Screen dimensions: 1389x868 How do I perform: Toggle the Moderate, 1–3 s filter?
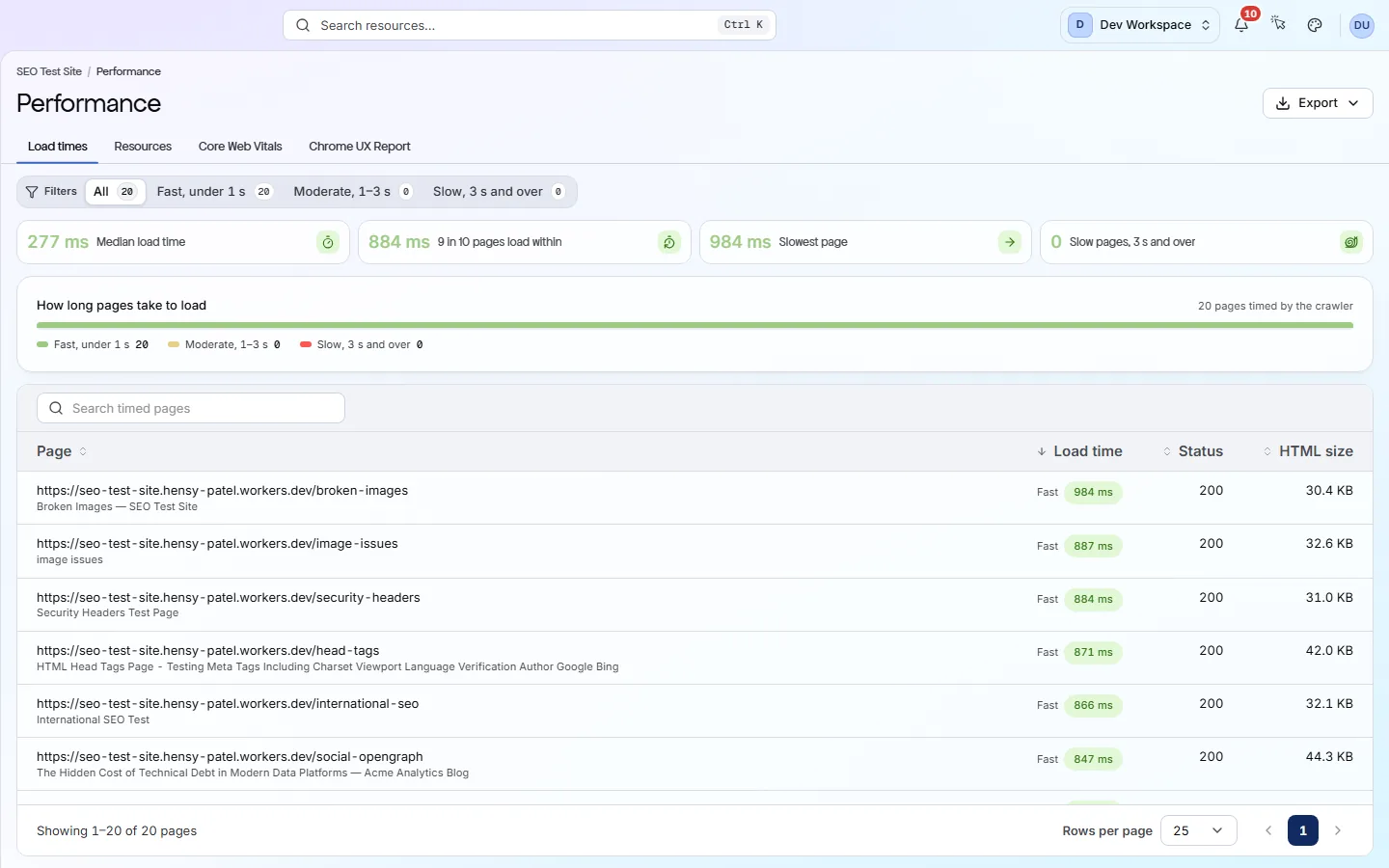tap(353, 192)
